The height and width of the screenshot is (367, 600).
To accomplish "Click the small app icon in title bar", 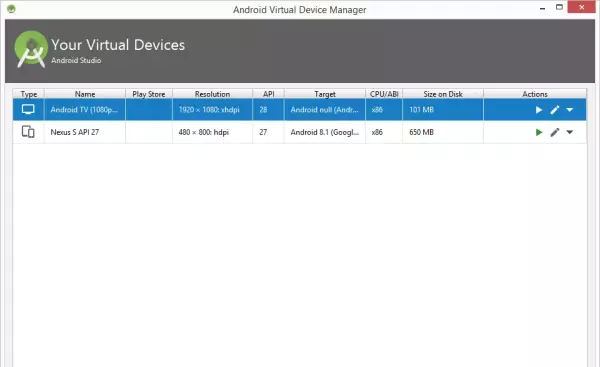I will tap(11, 8).
